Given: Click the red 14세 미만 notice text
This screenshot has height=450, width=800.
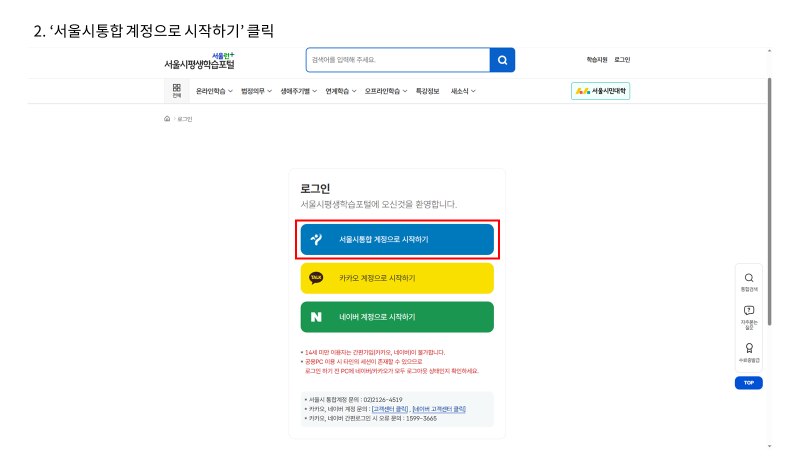Looking at the screenshot, I should point(373,353).
